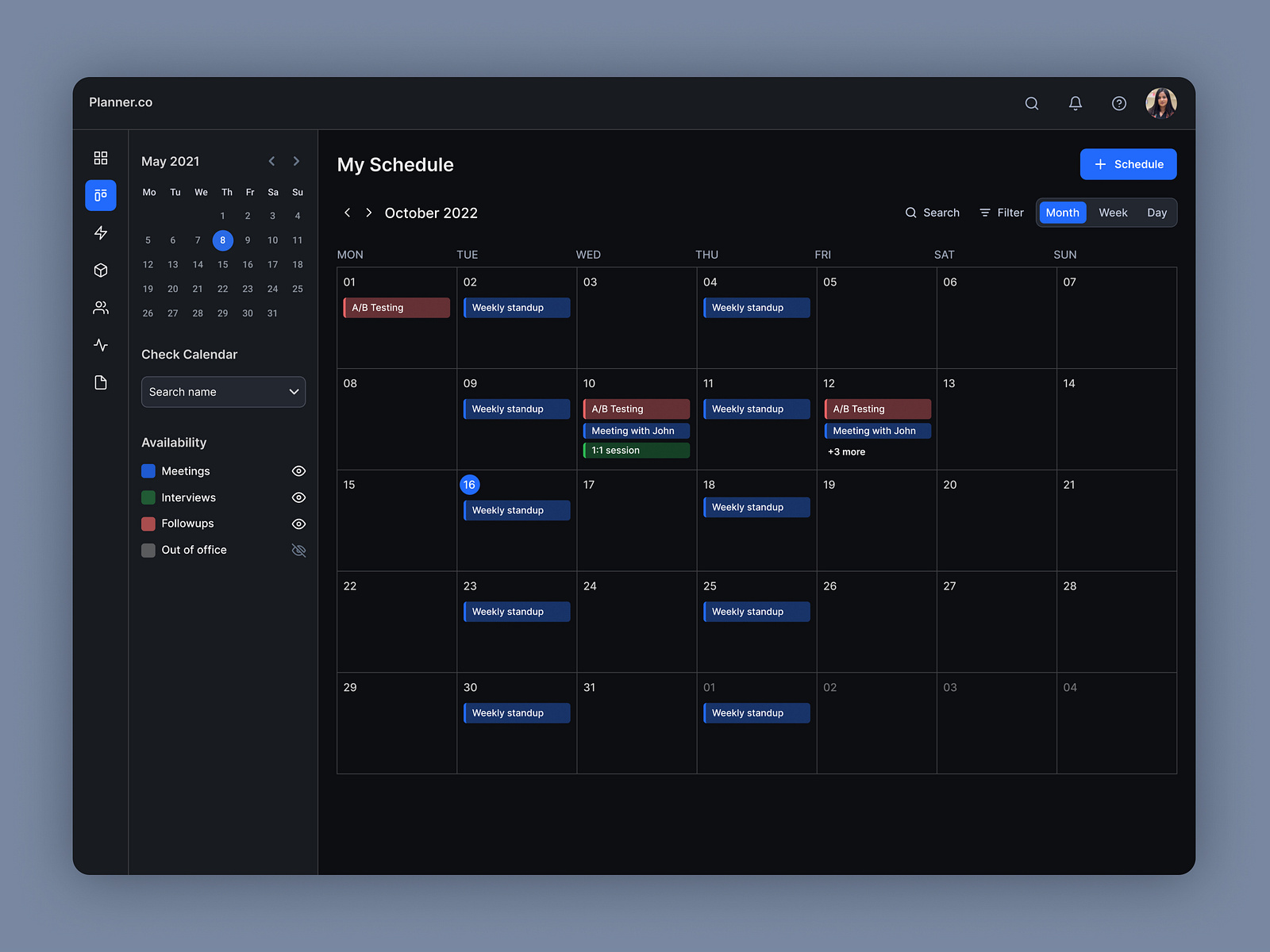The width and height of the screenshot is (1270, 952).
Task: Click the lightning bolt icon in sidebar
Action: coord(101,232)
